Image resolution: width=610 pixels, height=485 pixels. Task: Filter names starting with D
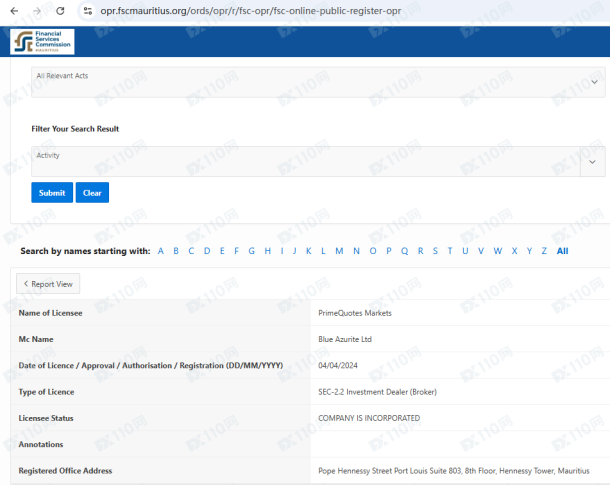207,251
